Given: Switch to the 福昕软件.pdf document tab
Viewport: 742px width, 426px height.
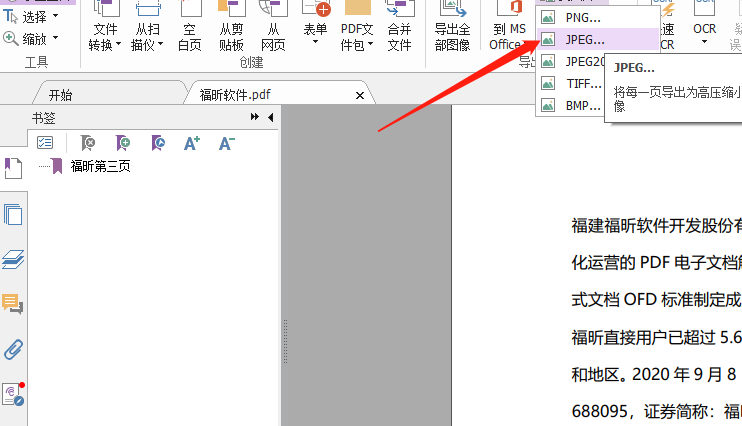Looking at the screenshot, I should point(235,95).
